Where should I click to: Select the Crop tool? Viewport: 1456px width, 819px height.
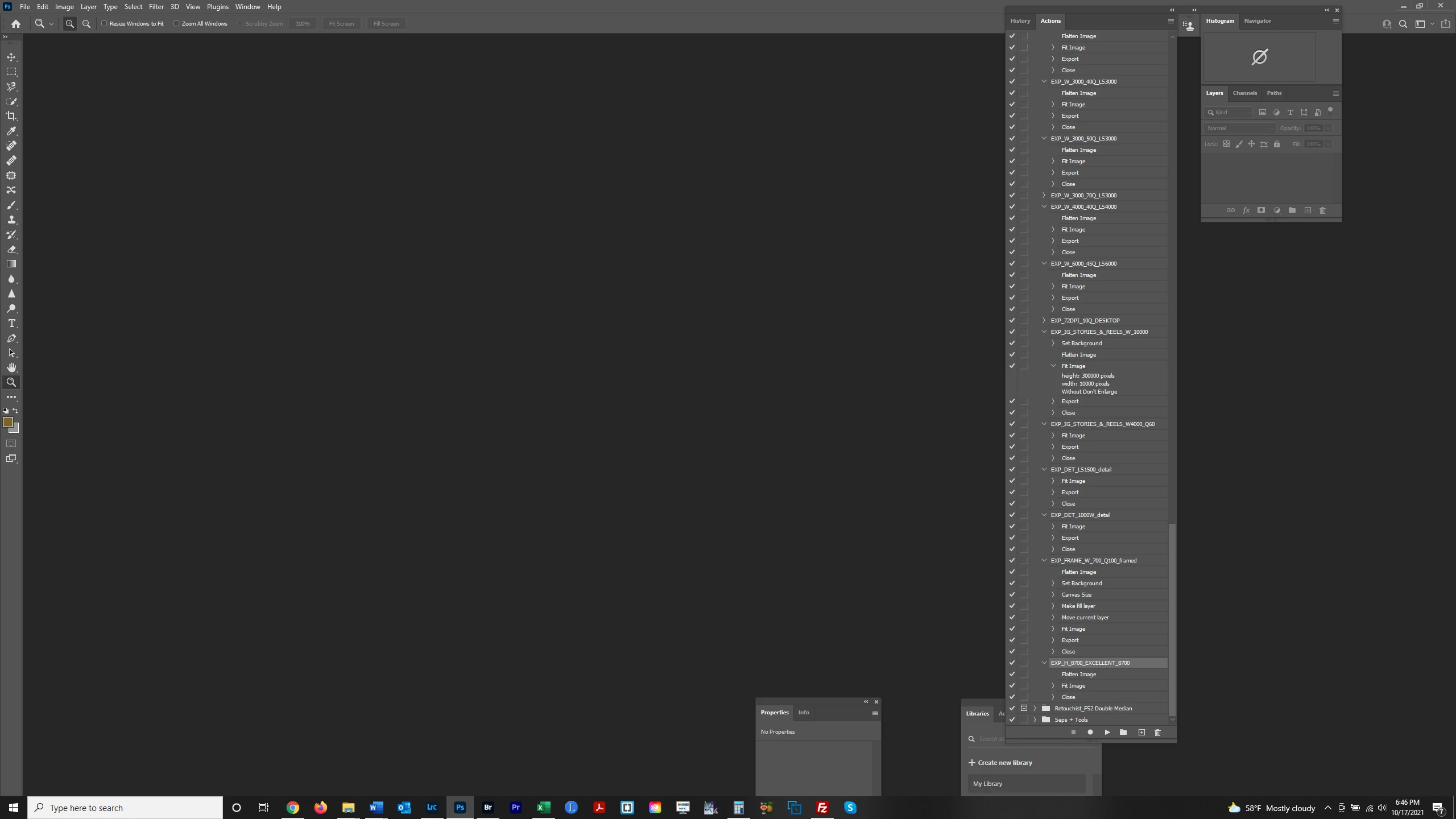(11, 116)
